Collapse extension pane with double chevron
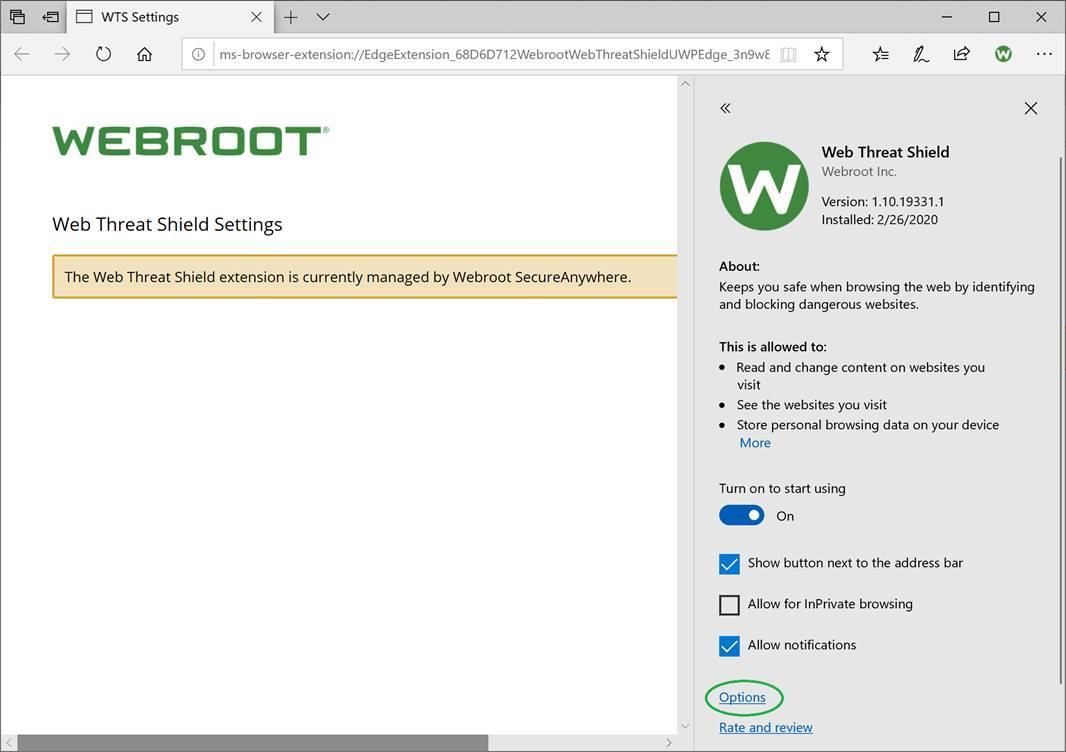This screenshot has height=752, width=1066. [726, 108]
